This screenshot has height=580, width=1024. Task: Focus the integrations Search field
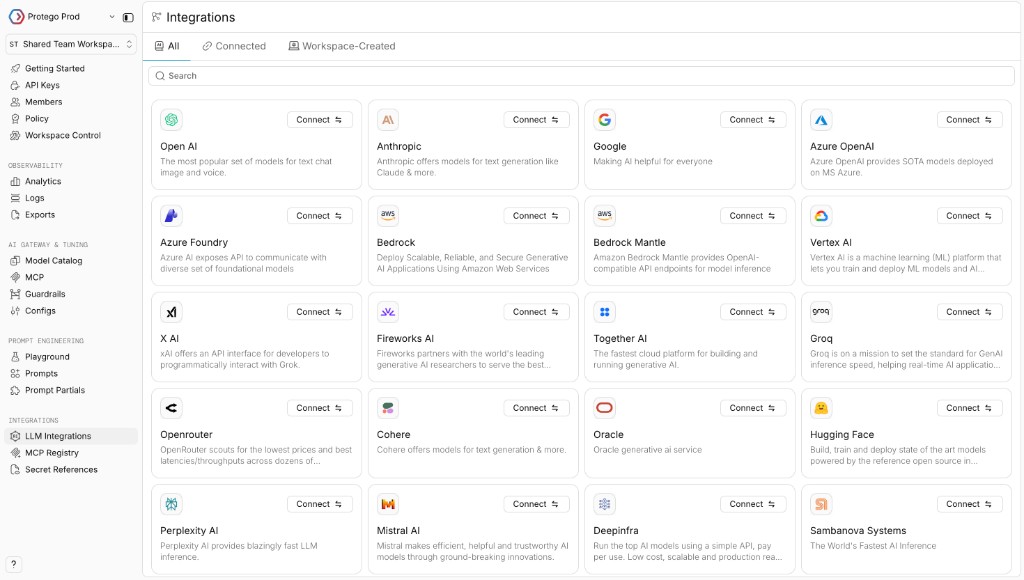pyautogui.click(x=581, y=76)
